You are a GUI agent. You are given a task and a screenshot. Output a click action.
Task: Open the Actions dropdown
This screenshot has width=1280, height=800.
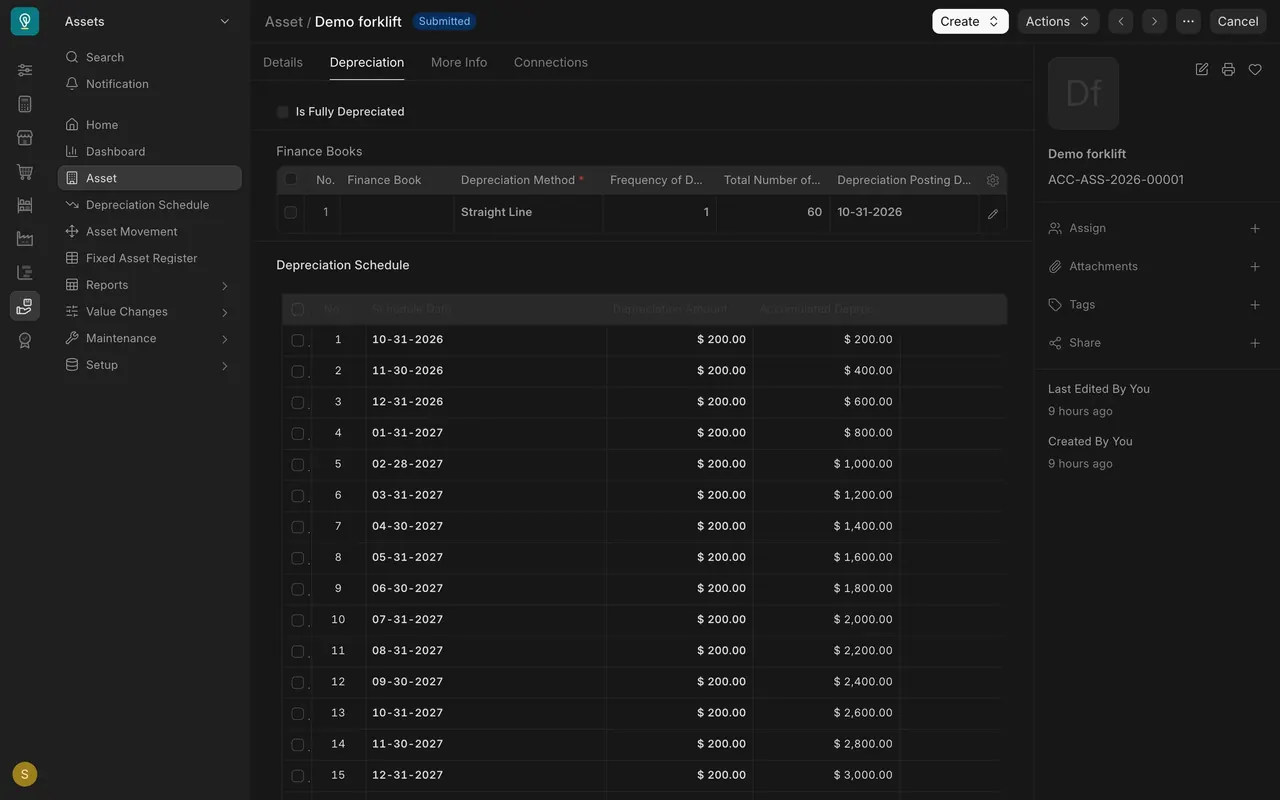1058,21
